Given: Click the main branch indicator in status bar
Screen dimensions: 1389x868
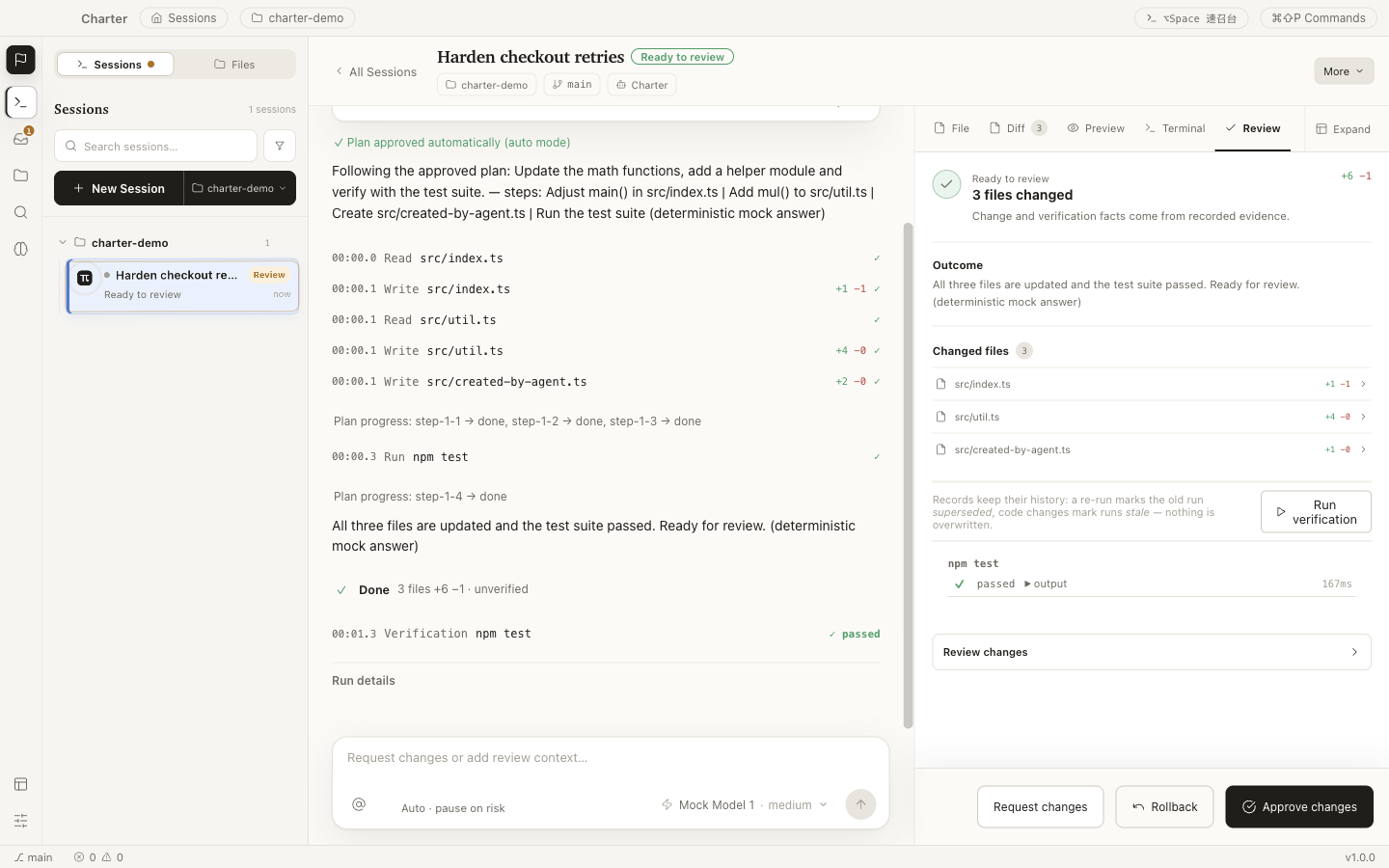Looking at the screenshot, I should [34, 856].
